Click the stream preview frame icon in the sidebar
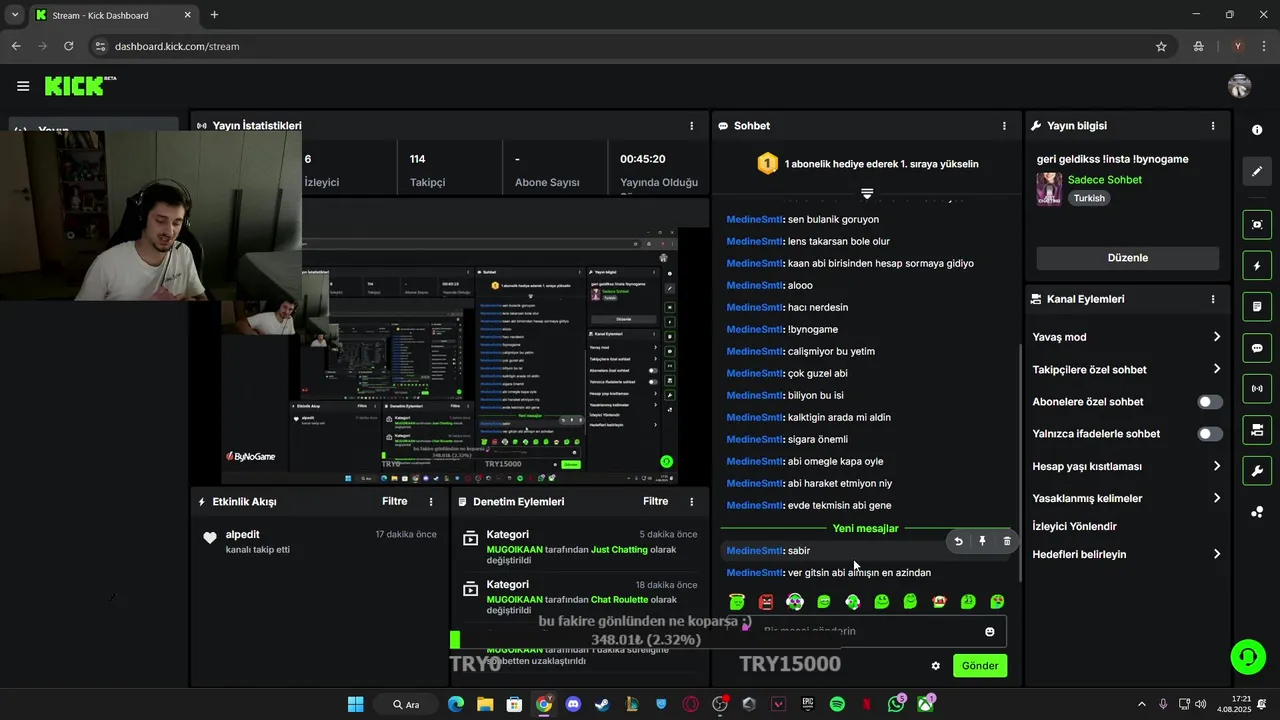The height and width of the screenshot is (720, 1280). tap(1257, 224)
